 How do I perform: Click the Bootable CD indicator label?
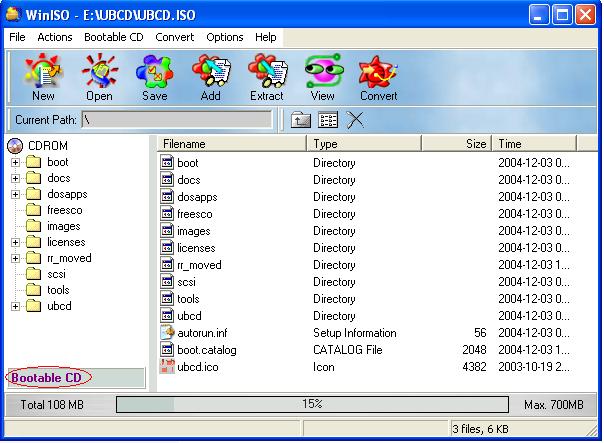(48, 377)
